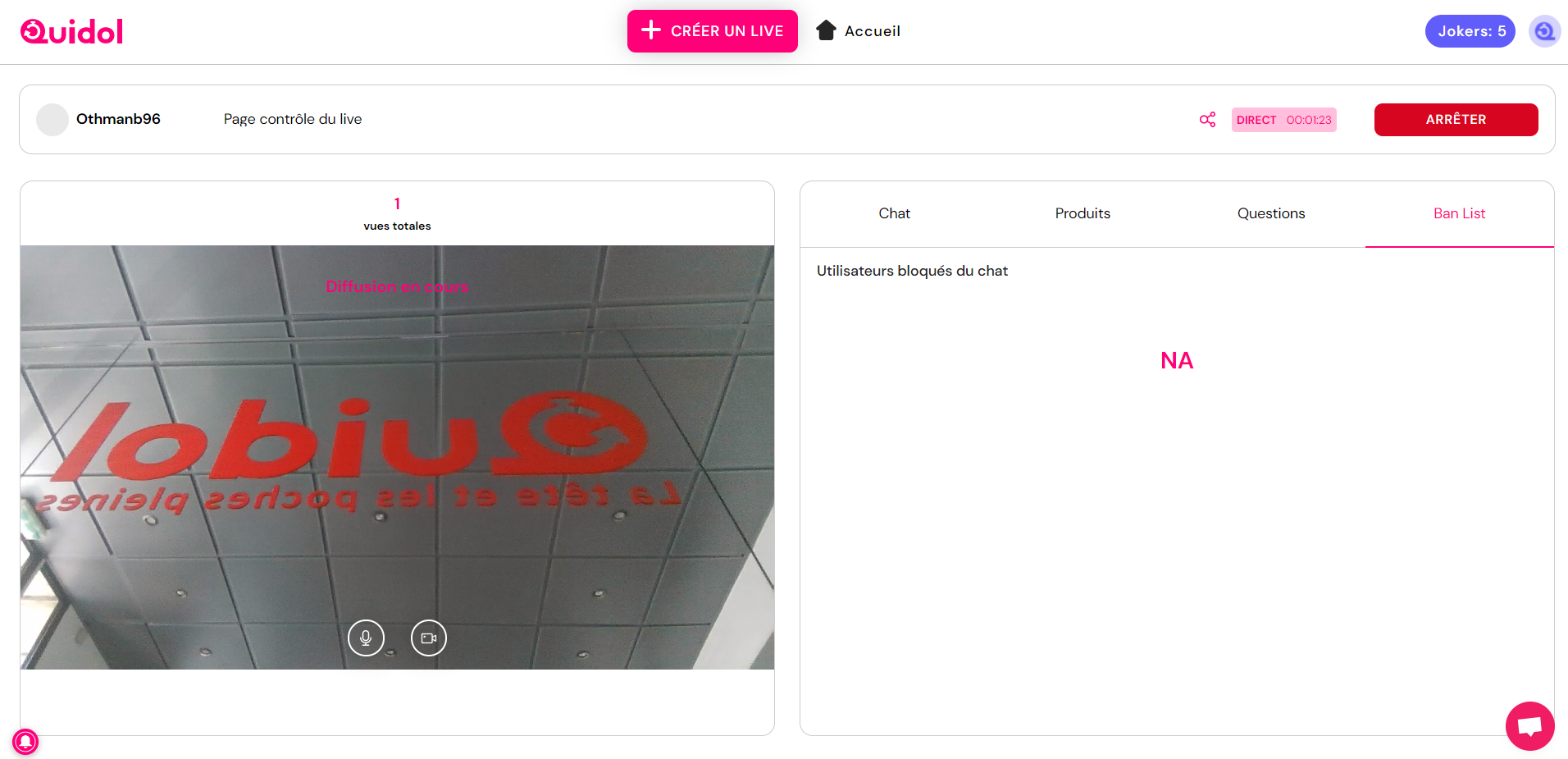Screen dimensions: 1568x759
Task: Open the chat bubble in the corner
Action: click(1529, 725)
